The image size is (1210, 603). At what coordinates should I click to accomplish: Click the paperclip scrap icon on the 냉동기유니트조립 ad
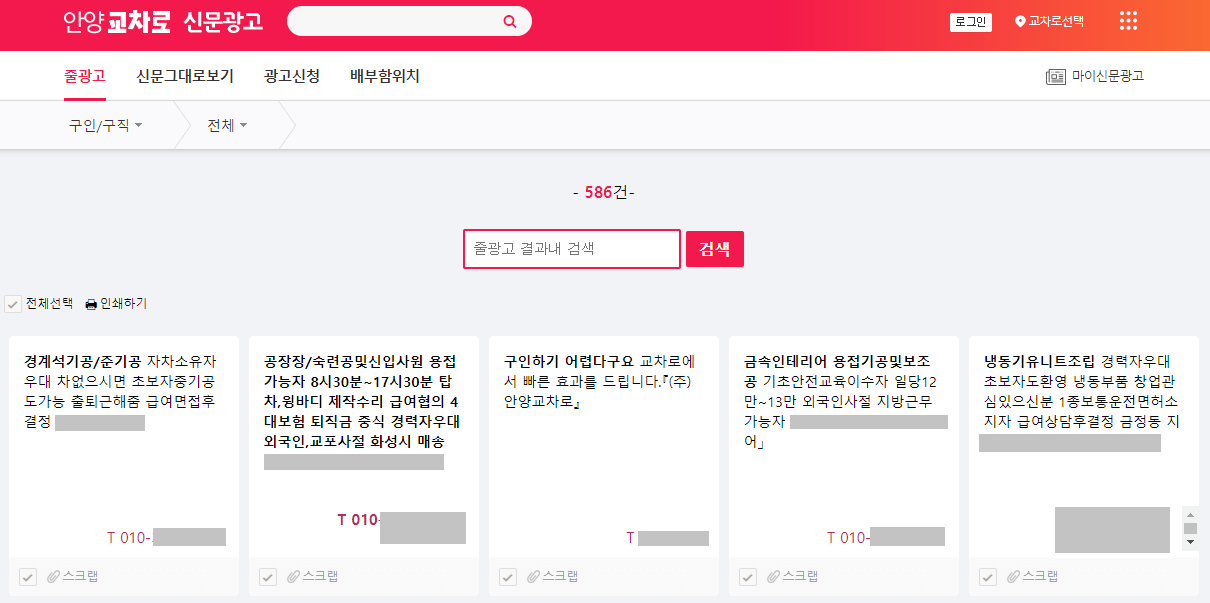click(1014, 575)
